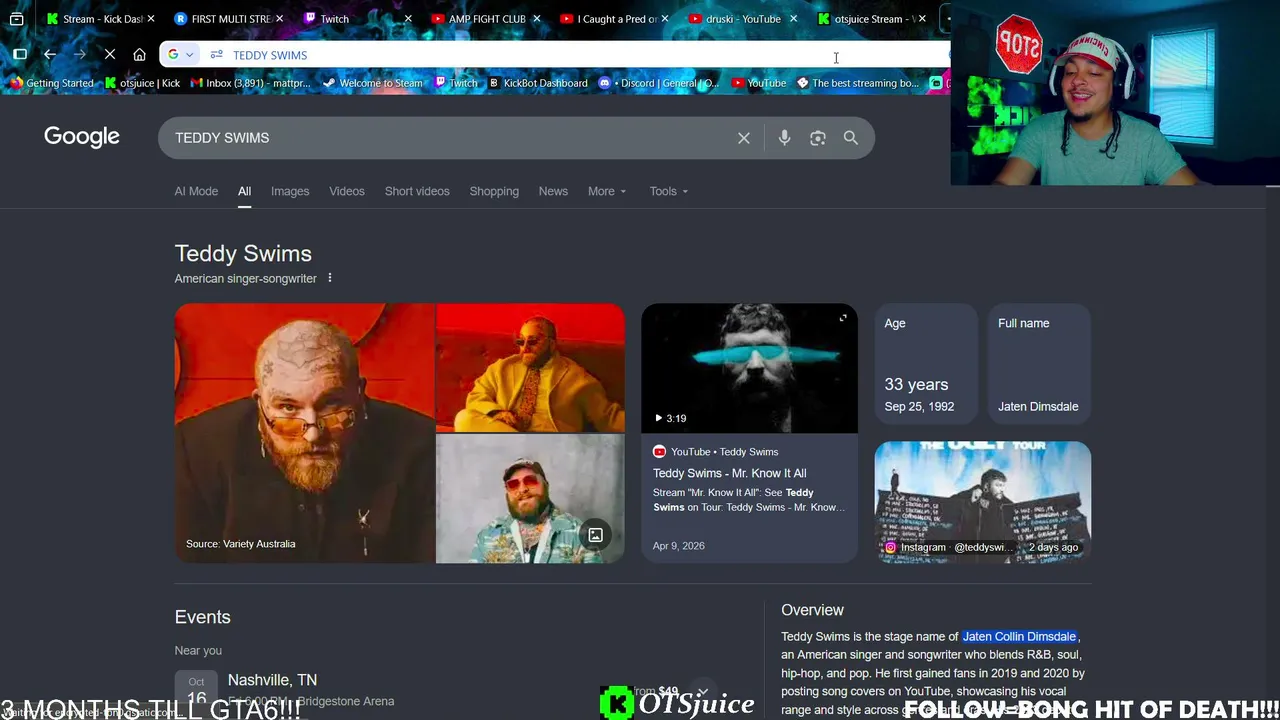Close the AMP FIGHT CLUB tab
Viewport: 1280px width, 720px height.
[537, 19]
